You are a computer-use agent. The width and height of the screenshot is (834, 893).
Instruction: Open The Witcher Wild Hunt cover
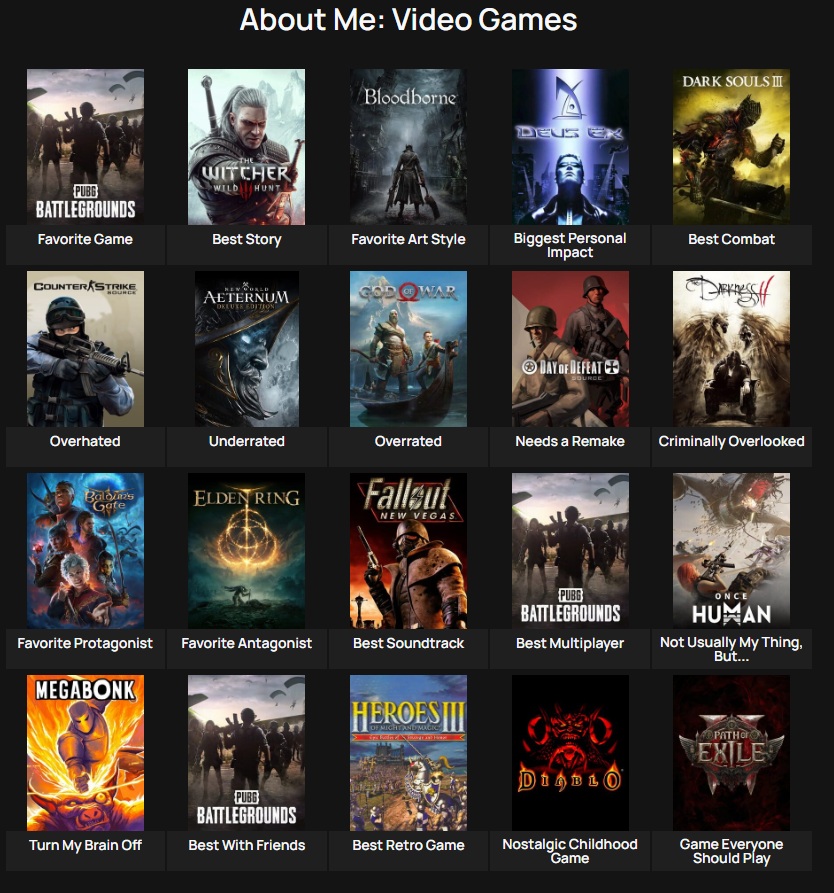point(247,147)
